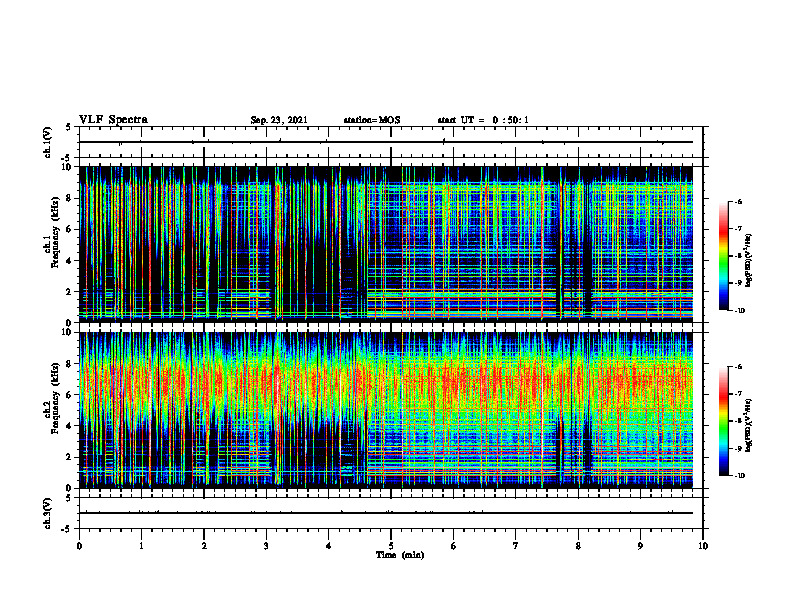Click time axis tick label "5"

[391, 546]
